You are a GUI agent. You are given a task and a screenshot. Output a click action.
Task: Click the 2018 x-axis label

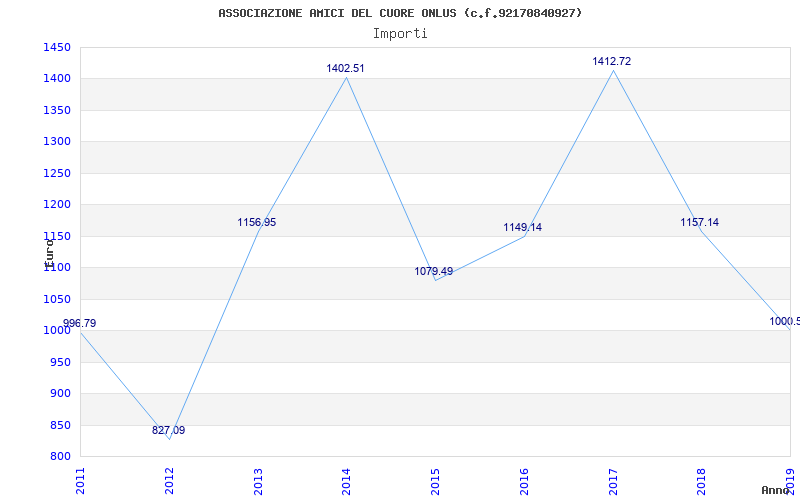(702, 481)
